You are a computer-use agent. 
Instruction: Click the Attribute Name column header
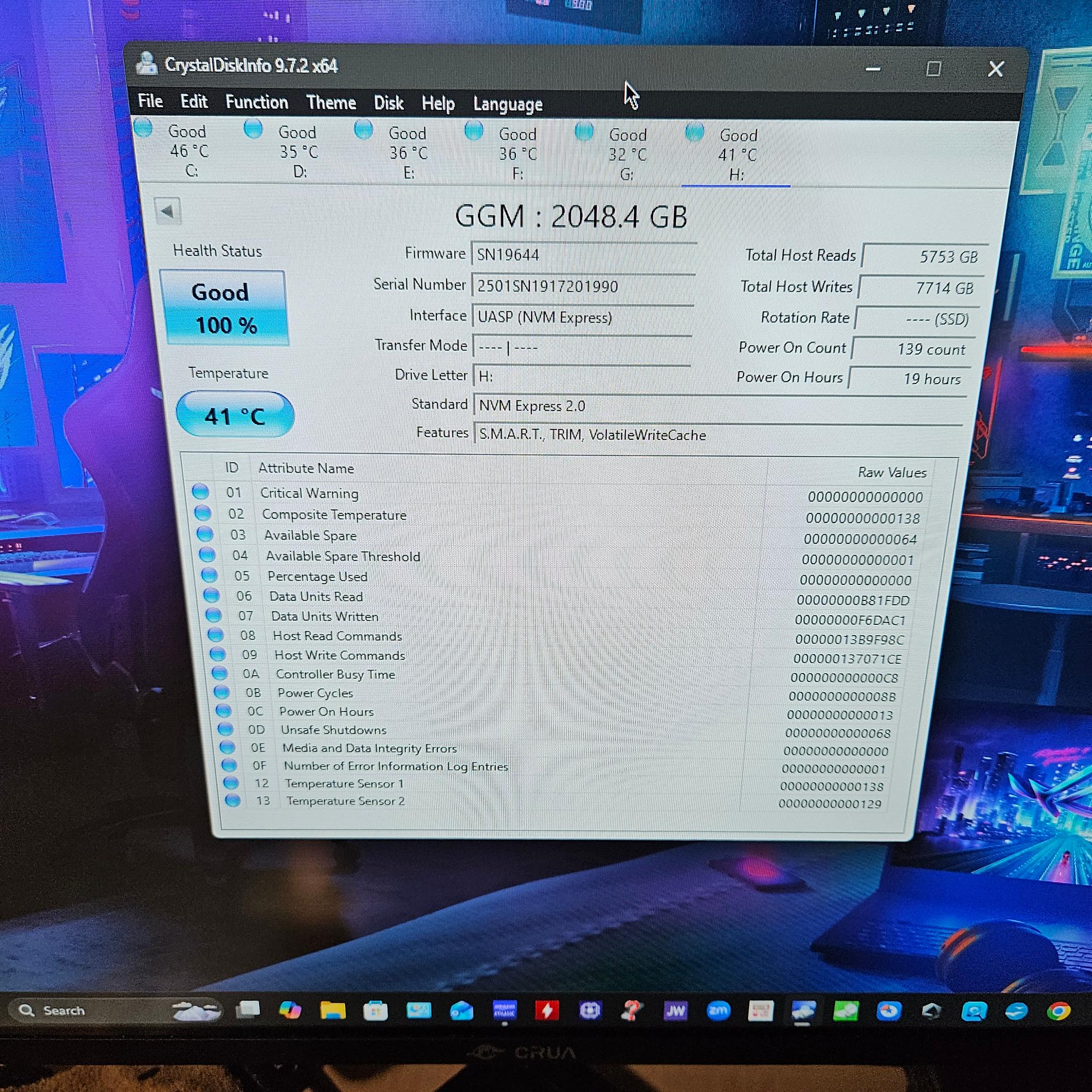click(306, 469)
